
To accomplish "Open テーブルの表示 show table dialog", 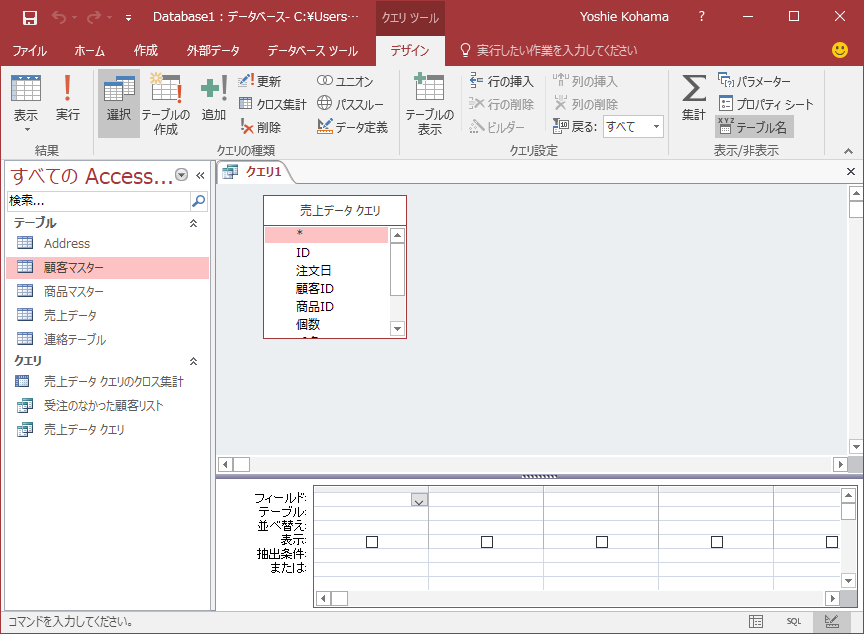I will point(429,104).
